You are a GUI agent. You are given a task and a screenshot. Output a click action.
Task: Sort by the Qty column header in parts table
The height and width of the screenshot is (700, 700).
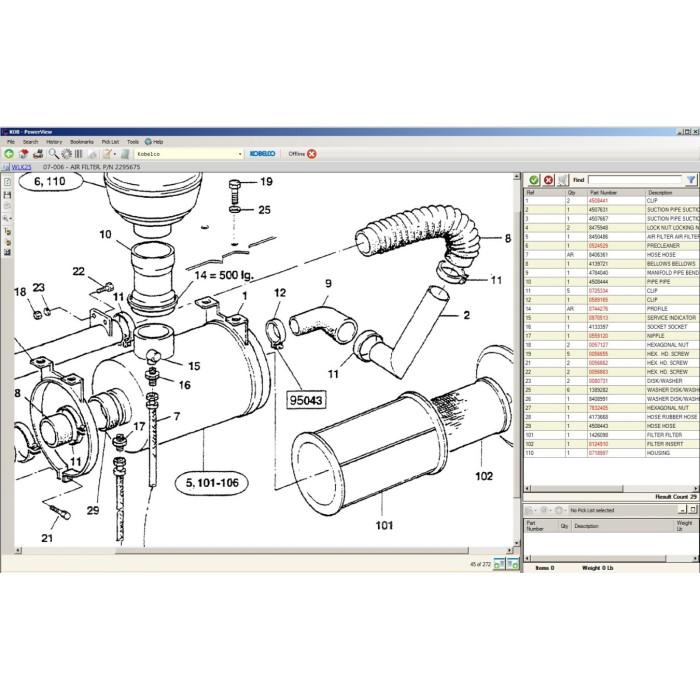click(576, 192)
